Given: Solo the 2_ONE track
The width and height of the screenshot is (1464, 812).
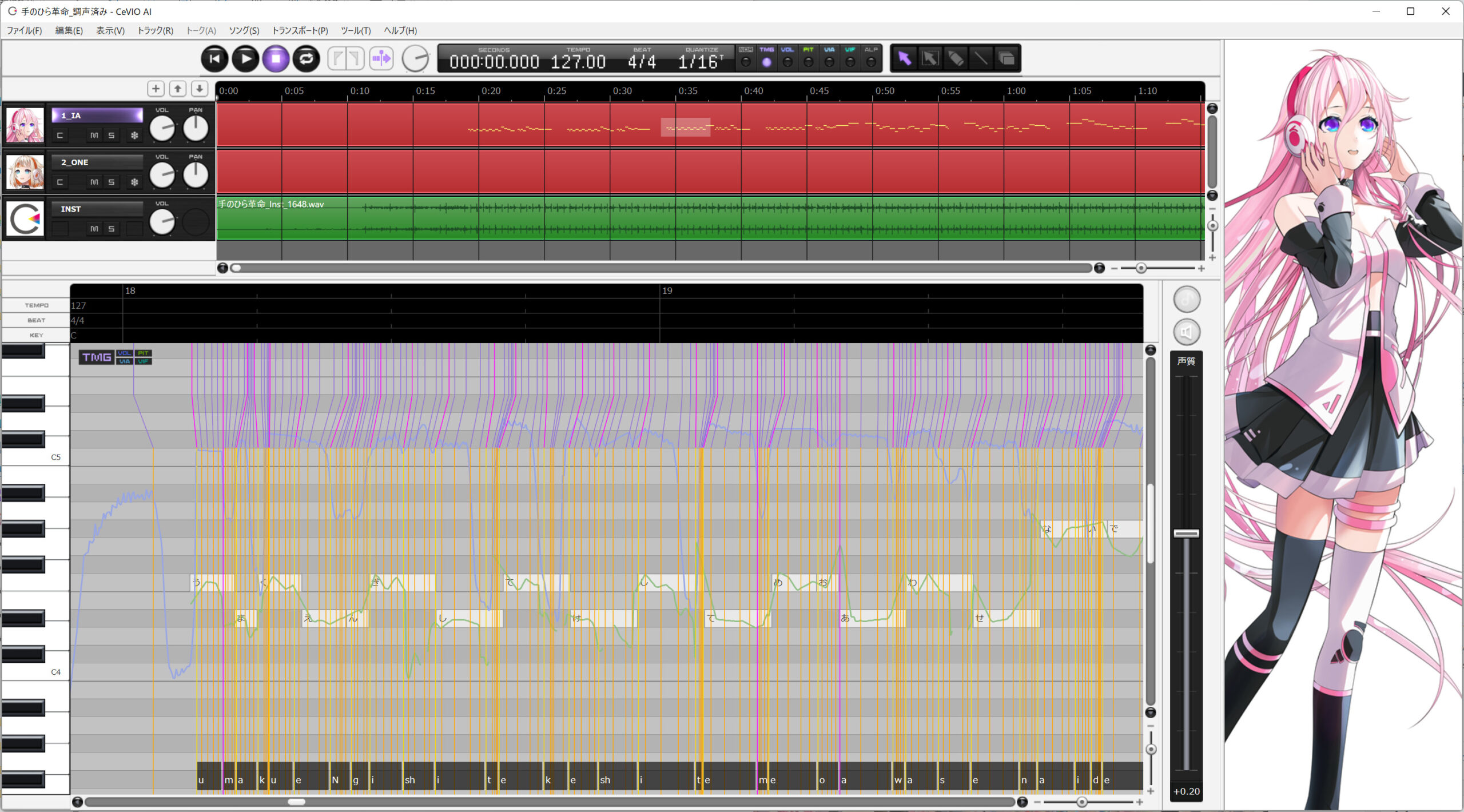Looking at the screenshot, I should point(112,182).
